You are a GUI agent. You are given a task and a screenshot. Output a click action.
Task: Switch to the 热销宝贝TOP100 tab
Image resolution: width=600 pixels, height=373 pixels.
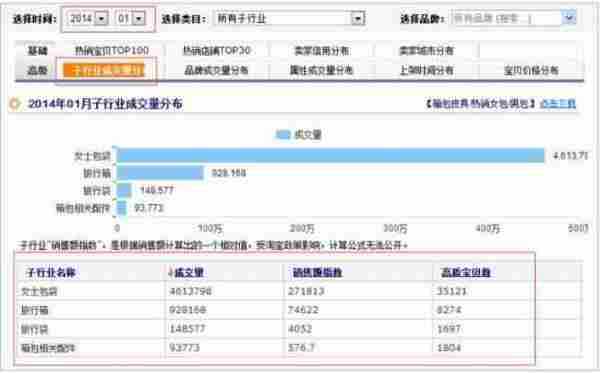(111, 50)
